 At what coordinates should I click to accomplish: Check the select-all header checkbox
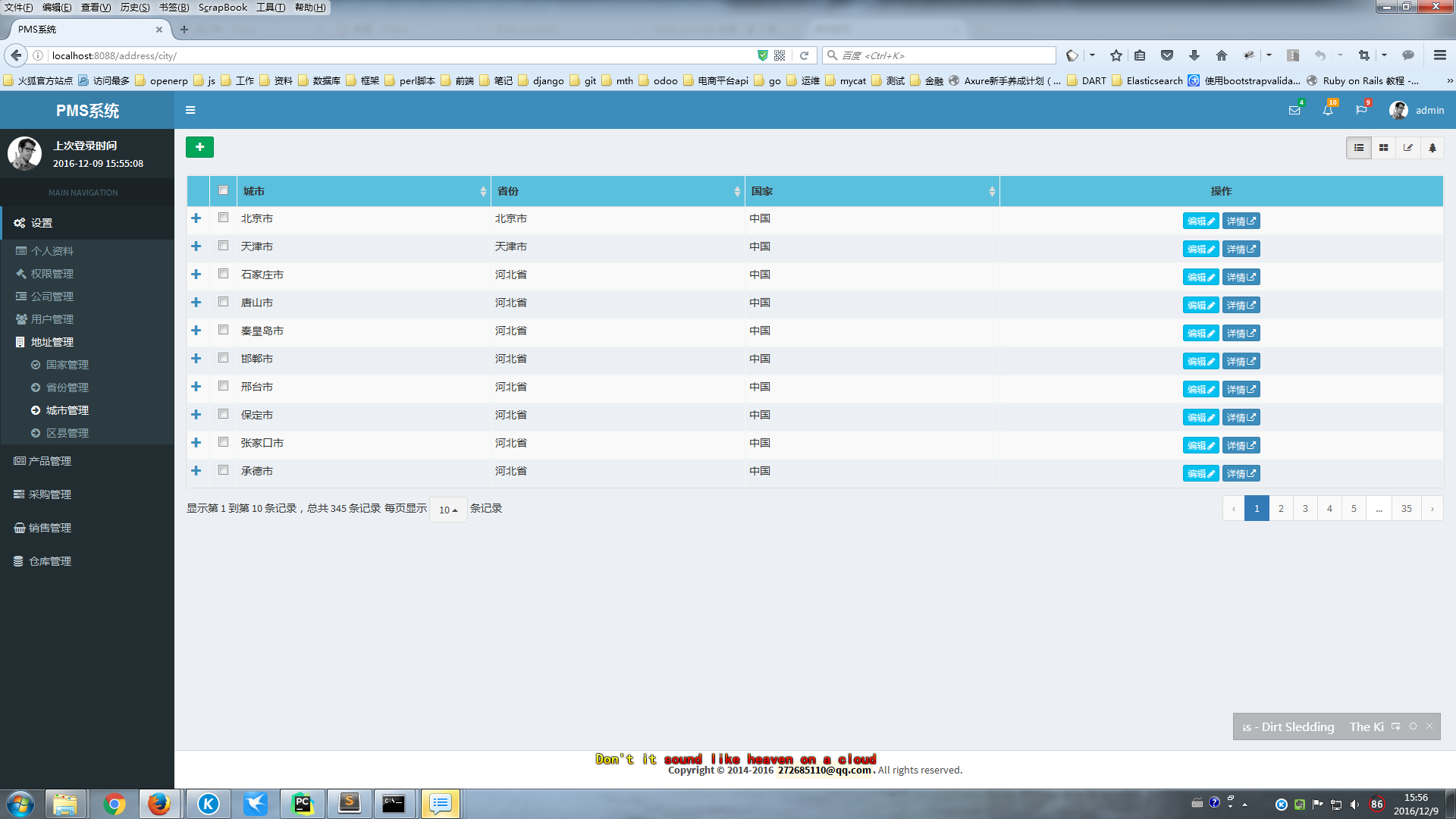[x=223, y=190]
